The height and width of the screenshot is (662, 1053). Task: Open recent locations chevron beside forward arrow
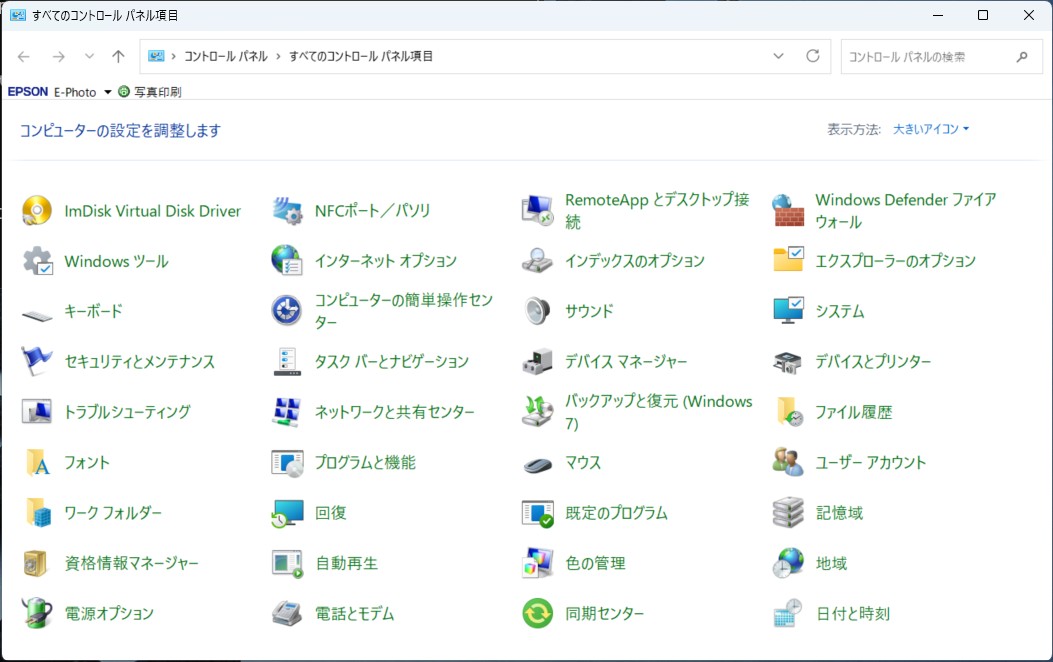pyautogui.click(x=90, y=57)
